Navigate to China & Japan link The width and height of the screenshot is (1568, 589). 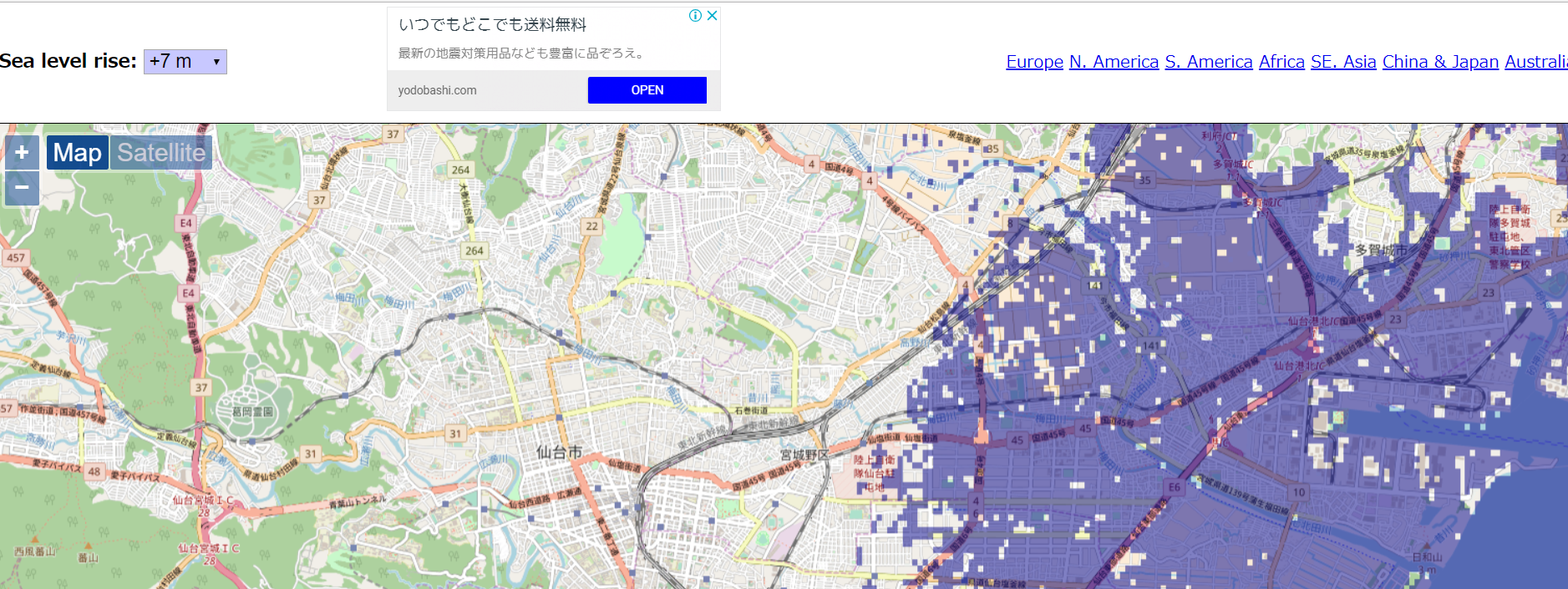[1440, 62]
